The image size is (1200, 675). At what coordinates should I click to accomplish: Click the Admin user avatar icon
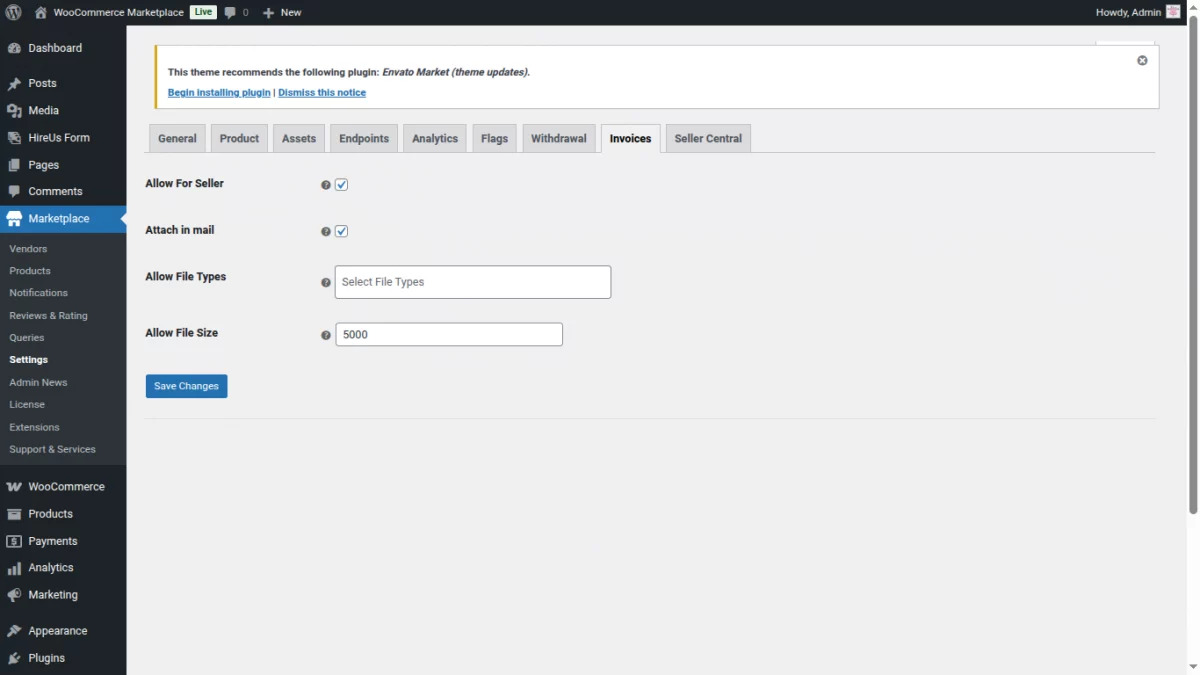[x=1173, y=12]
